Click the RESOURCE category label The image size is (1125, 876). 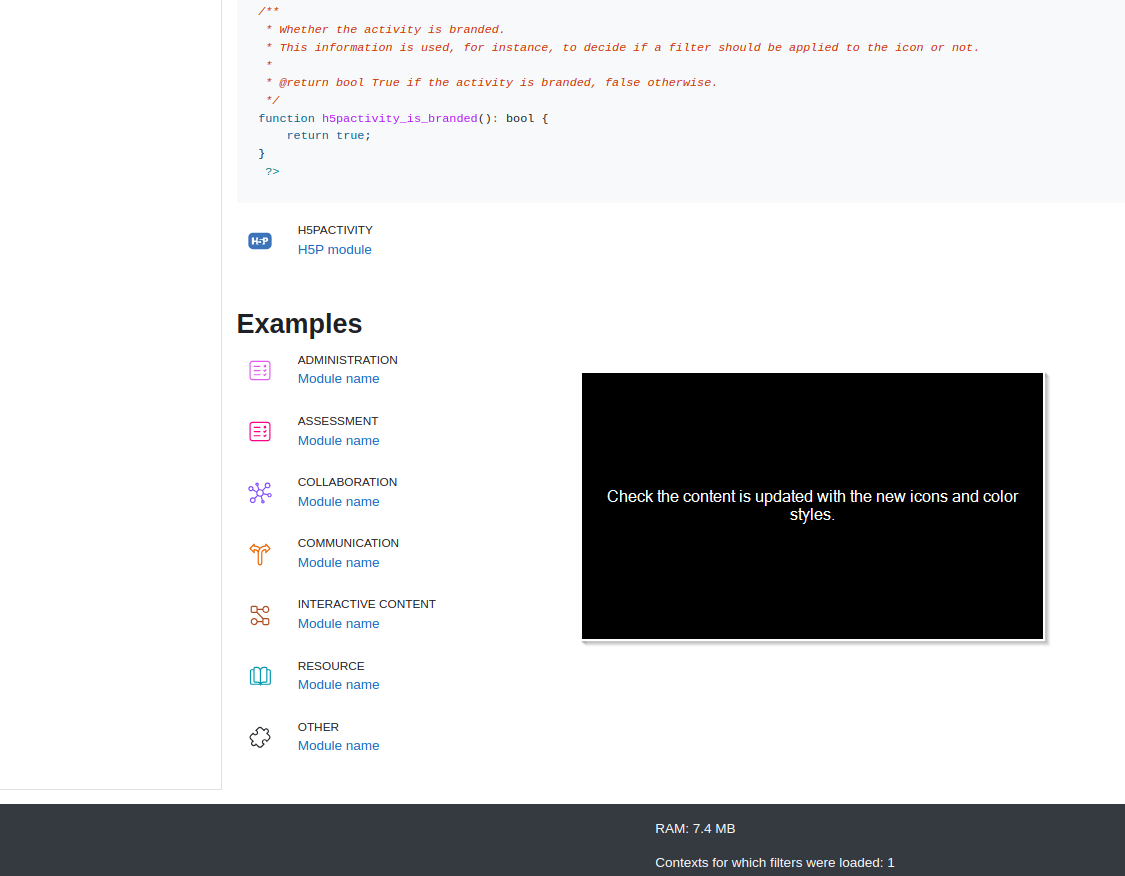[x=331, y=666]
